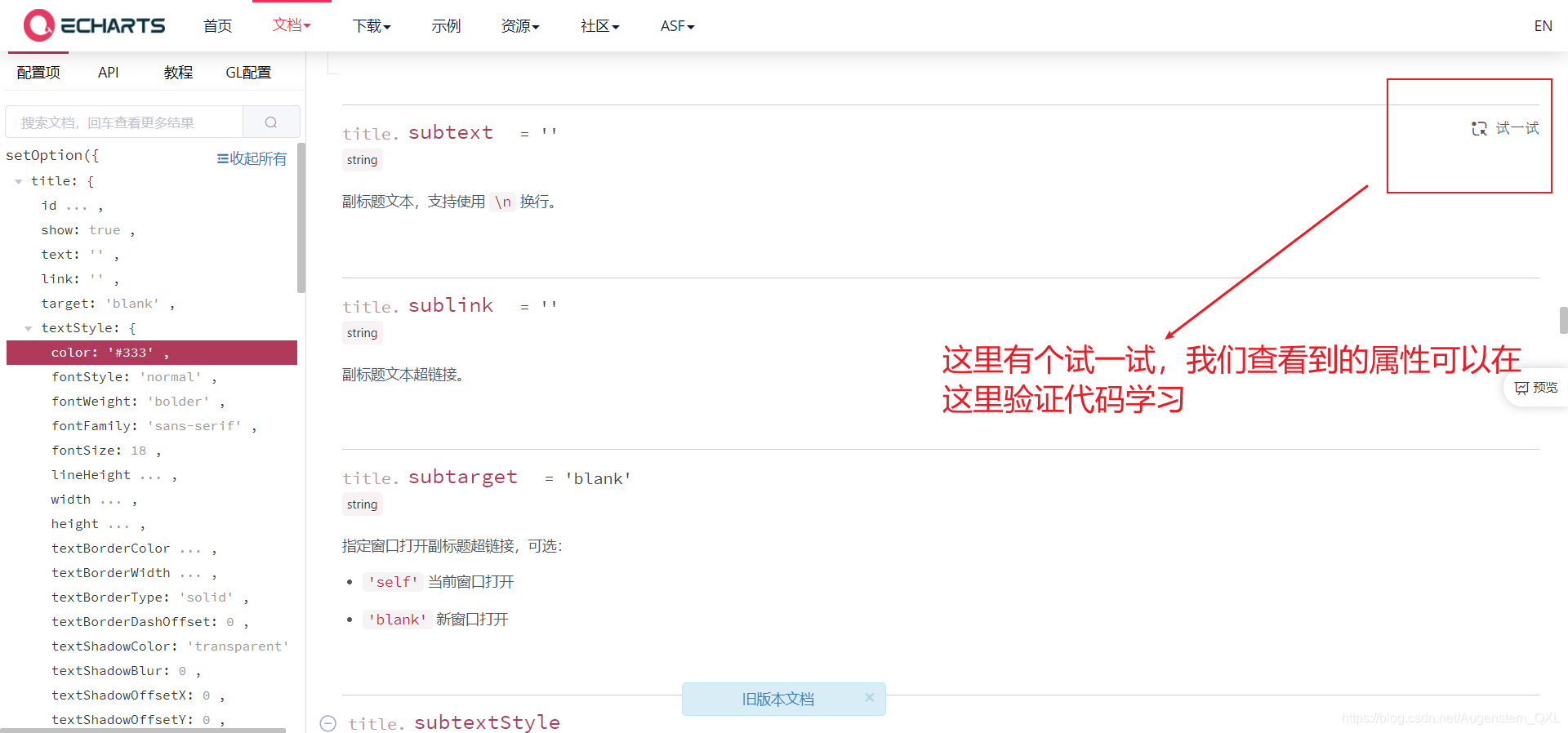
Task: Open the 资源 dropdown menu
Action: coord(520,26)
